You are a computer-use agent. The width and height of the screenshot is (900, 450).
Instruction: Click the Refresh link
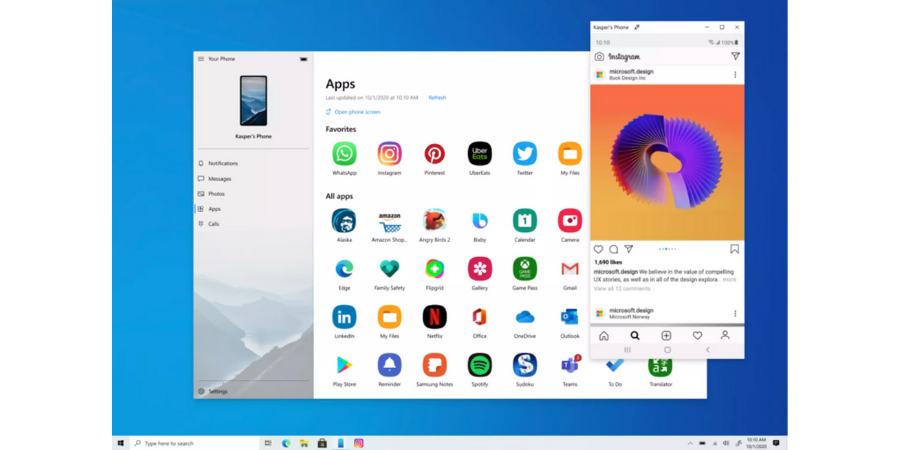[x=437, y=98]
